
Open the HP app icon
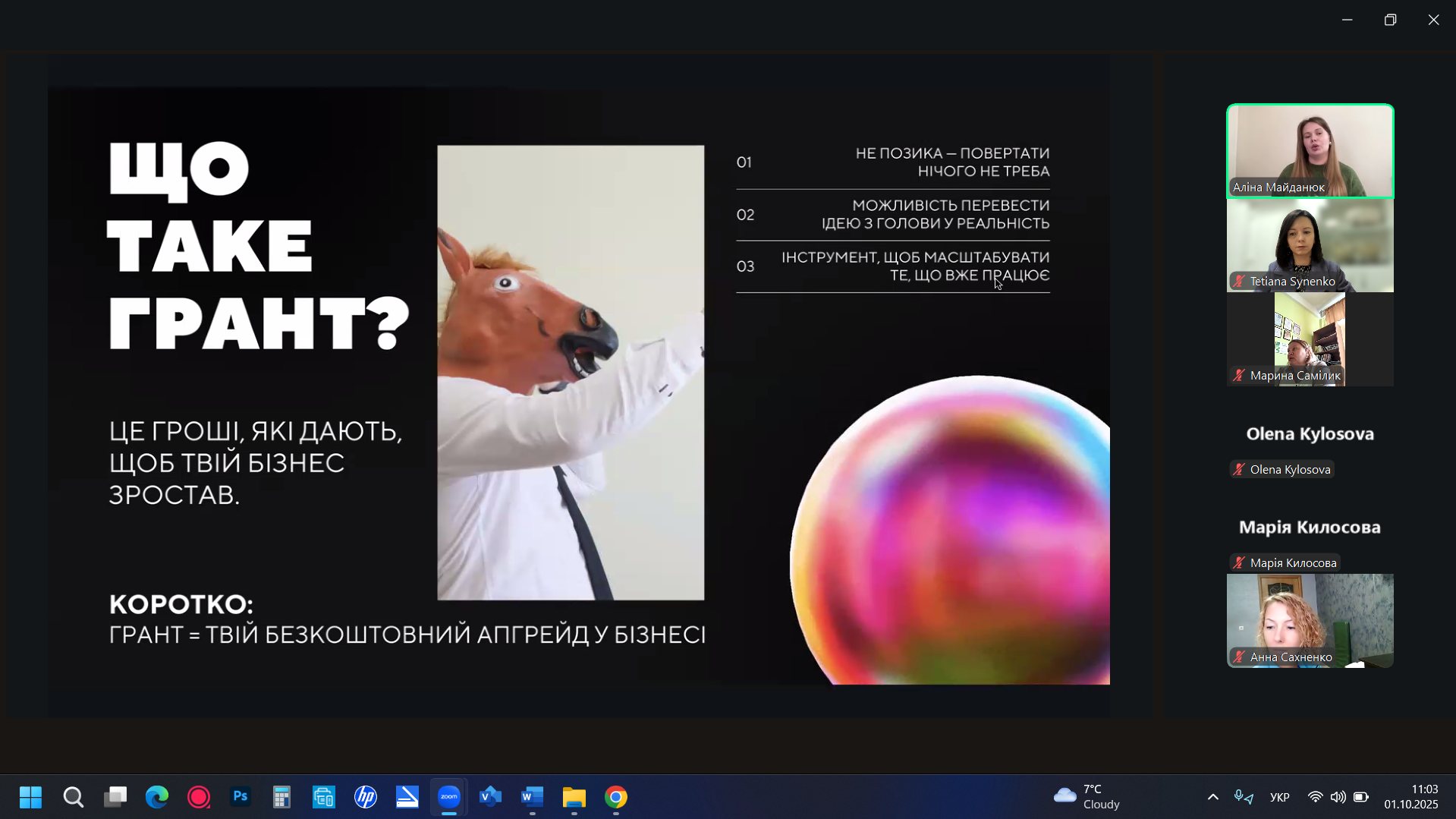366,797
